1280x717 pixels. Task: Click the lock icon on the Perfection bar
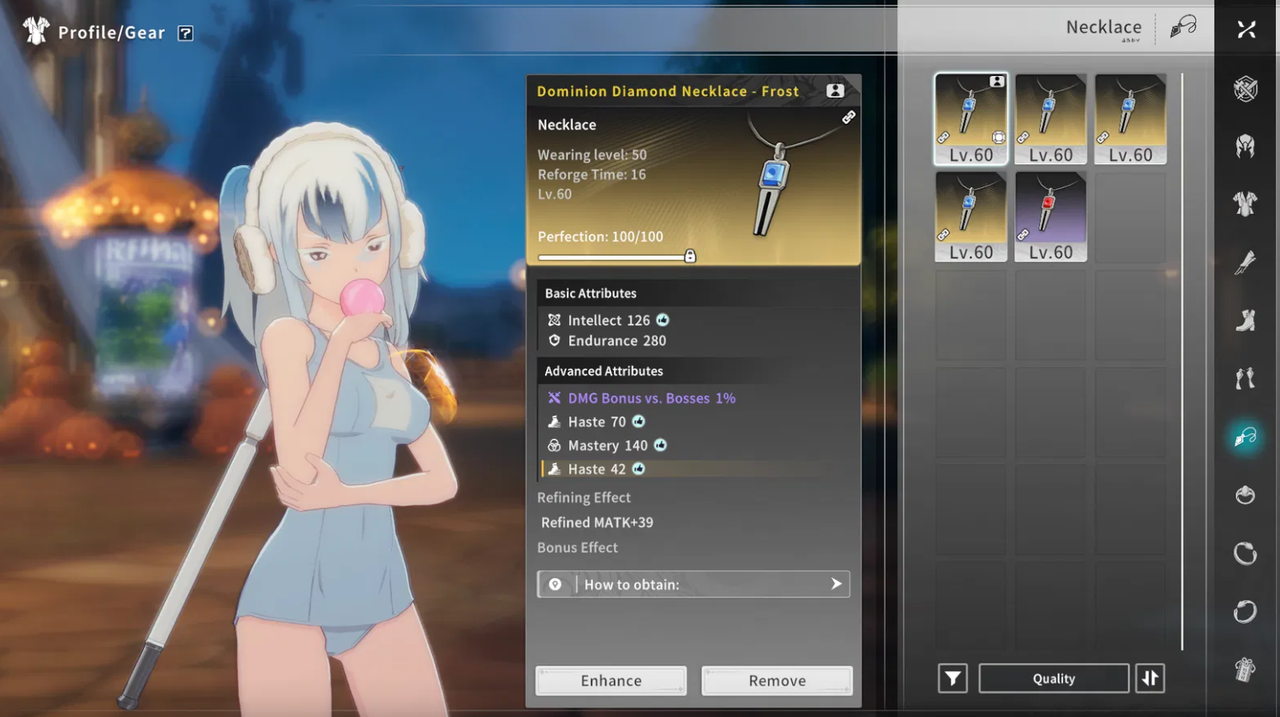pyautogui.click(x=690, y=256)
